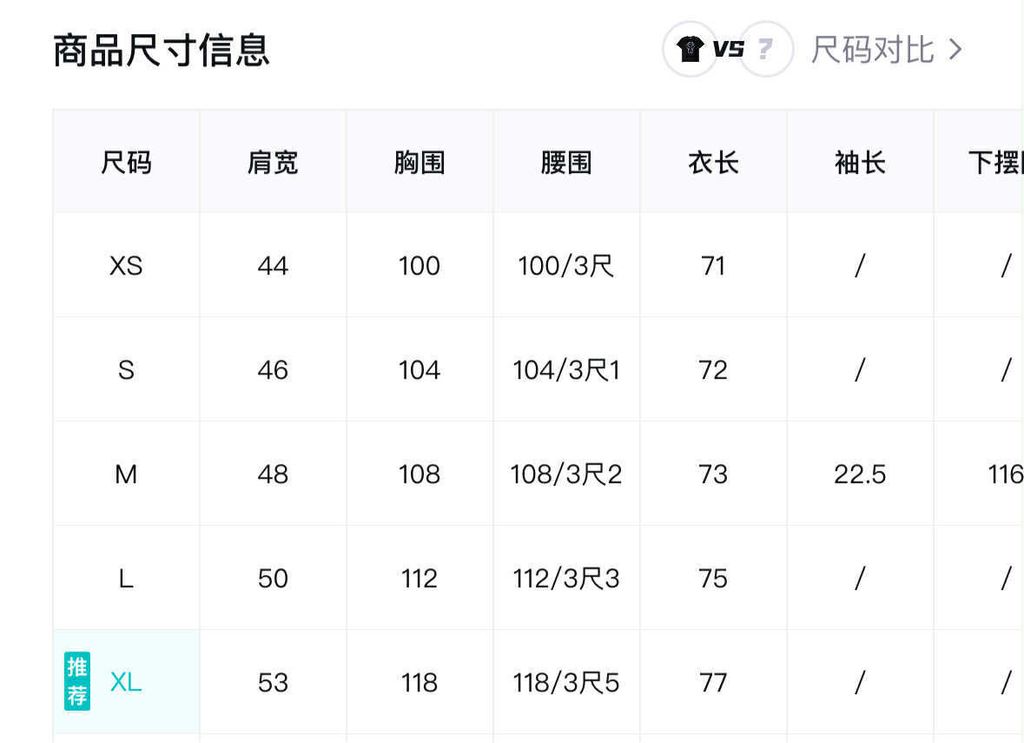This screenshot has height=743, width=1024.
Task: Select the S size row label
Action: click(x=126, y=370)
